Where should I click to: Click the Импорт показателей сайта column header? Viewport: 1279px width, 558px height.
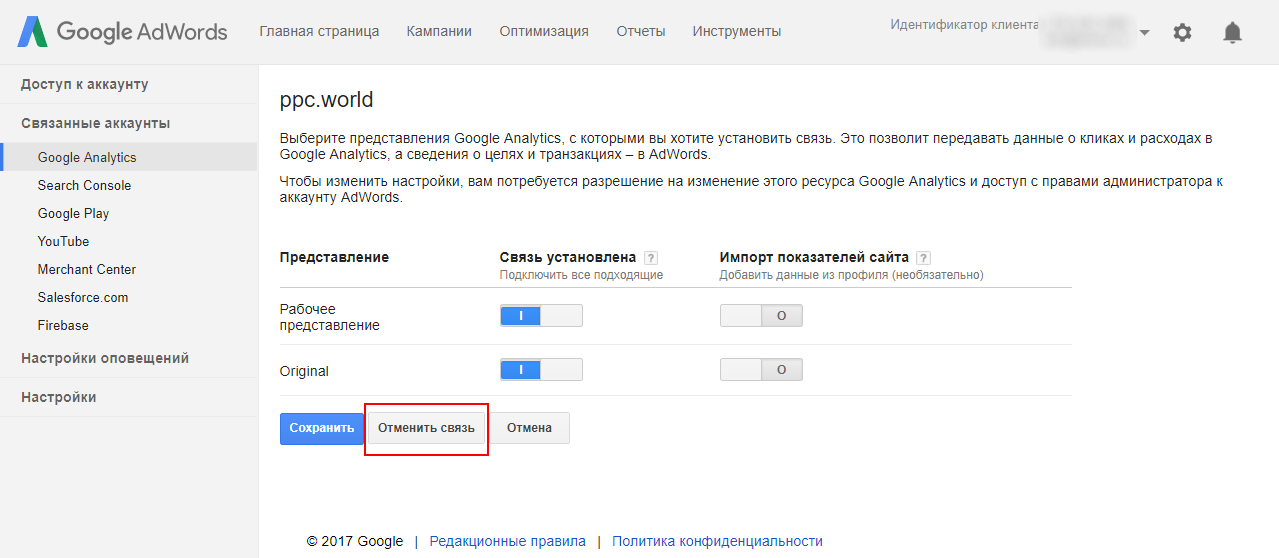(x=814, y=257)
